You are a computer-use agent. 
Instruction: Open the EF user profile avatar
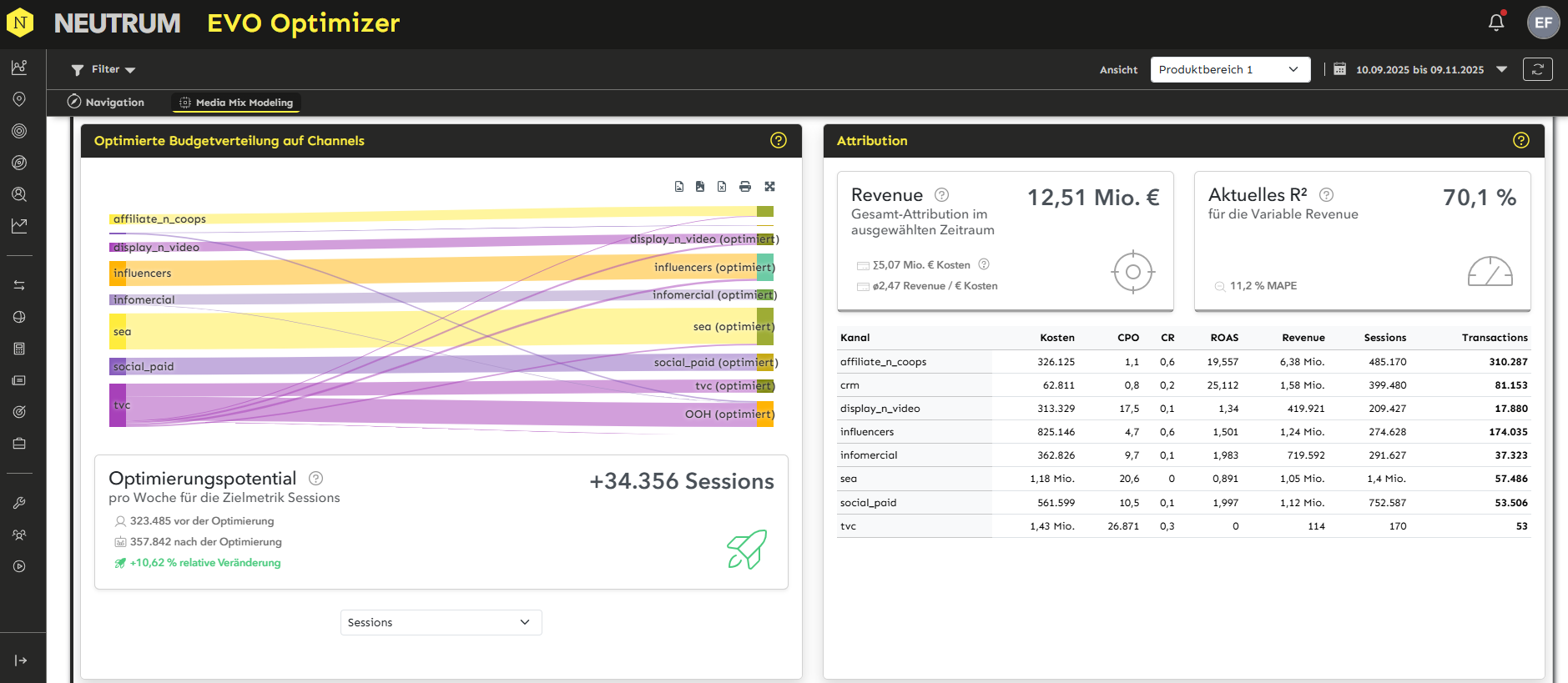pyautogui.click(x=1542, y=23)
